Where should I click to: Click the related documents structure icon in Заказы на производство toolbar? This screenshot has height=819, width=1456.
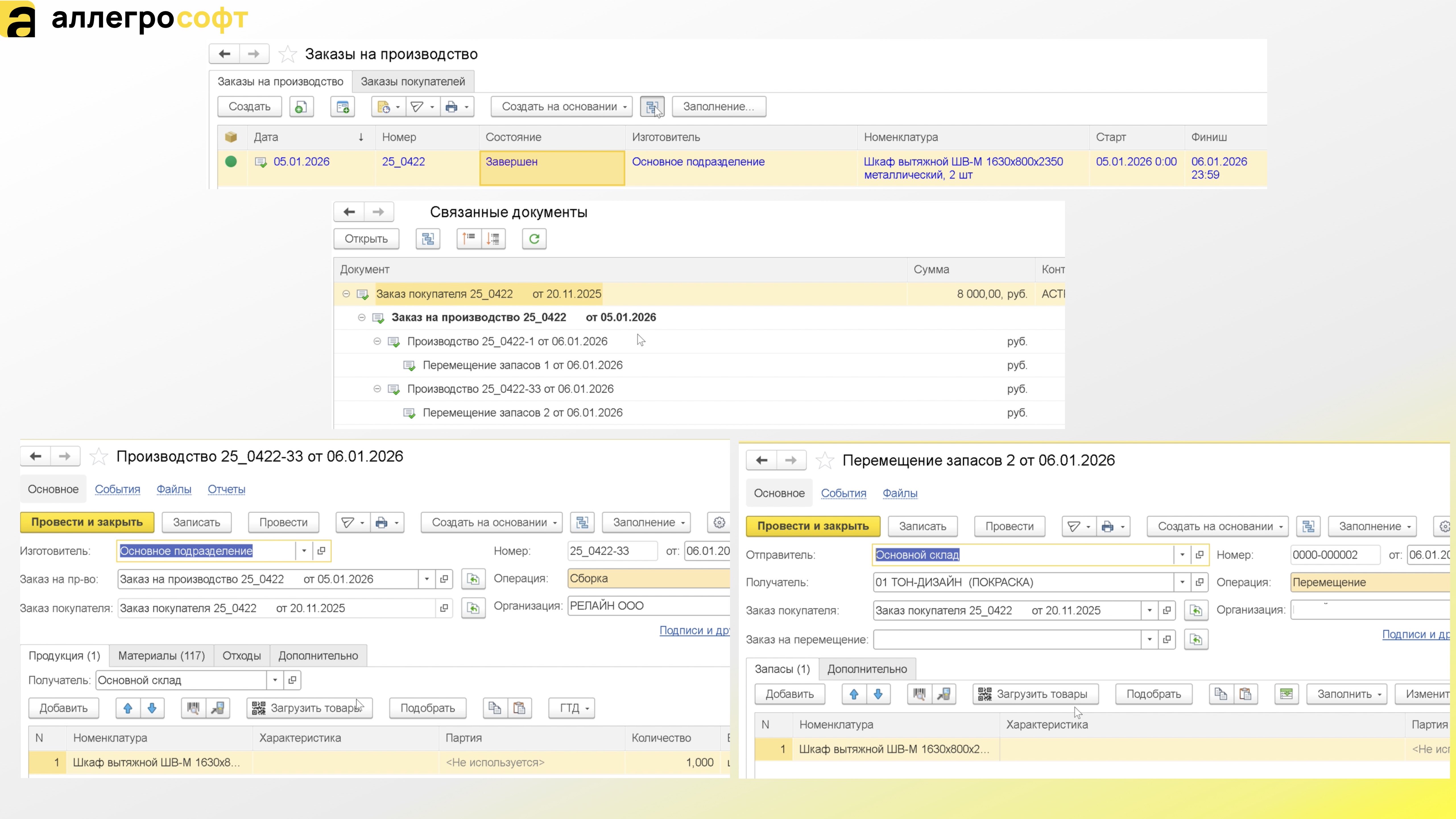tap(652, 106)
